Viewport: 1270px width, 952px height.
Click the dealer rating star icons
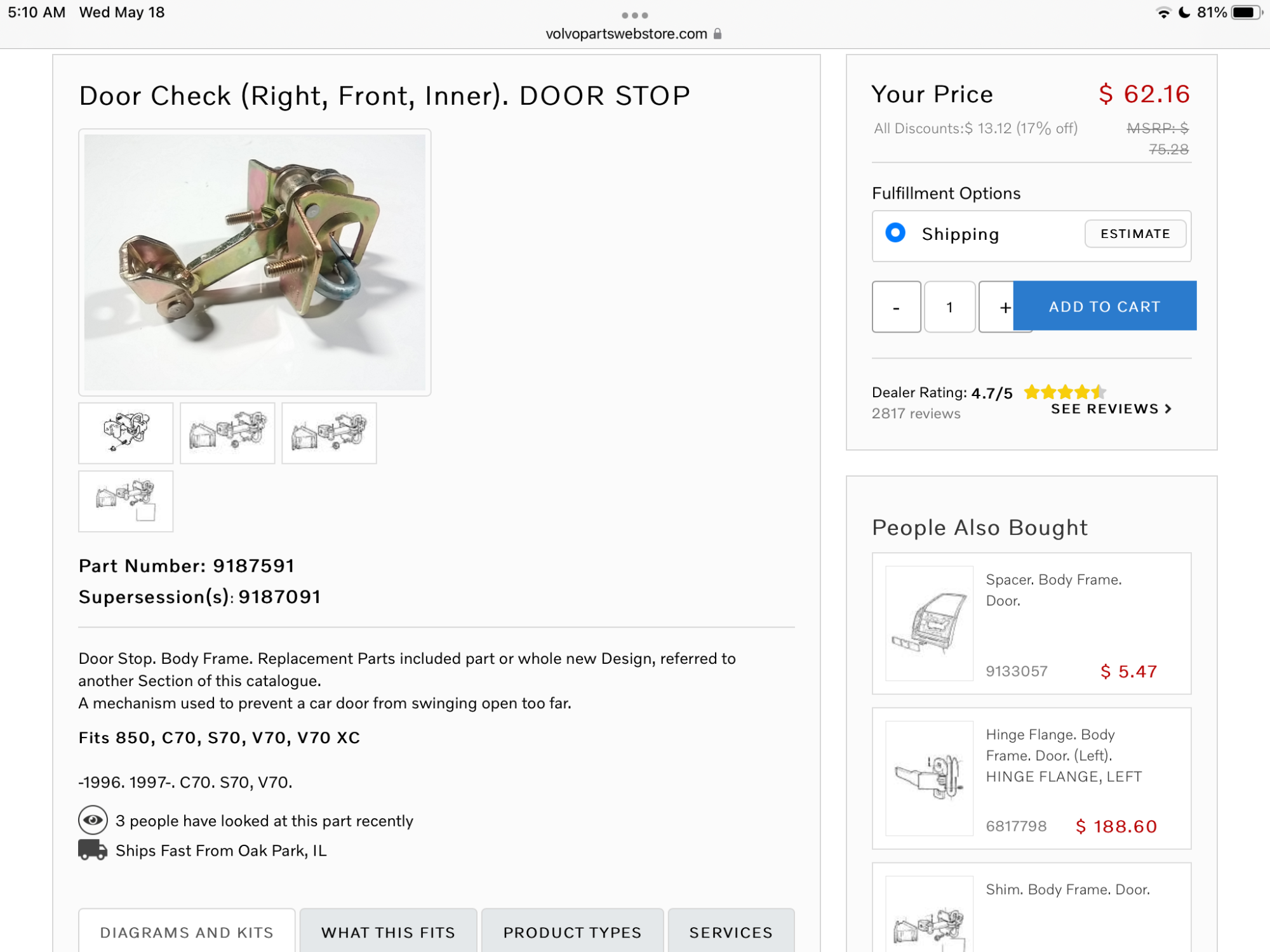click(1065, 392)
